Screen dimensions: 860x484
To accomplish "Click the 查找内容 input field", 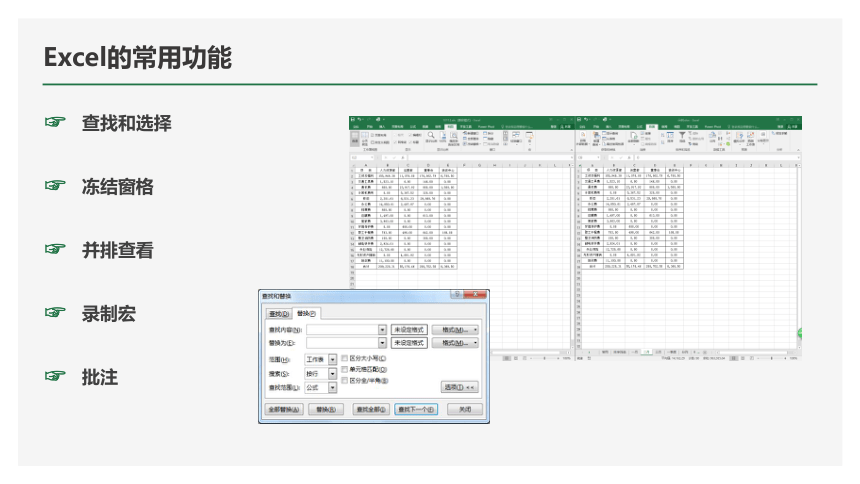I will pos(343,330).
